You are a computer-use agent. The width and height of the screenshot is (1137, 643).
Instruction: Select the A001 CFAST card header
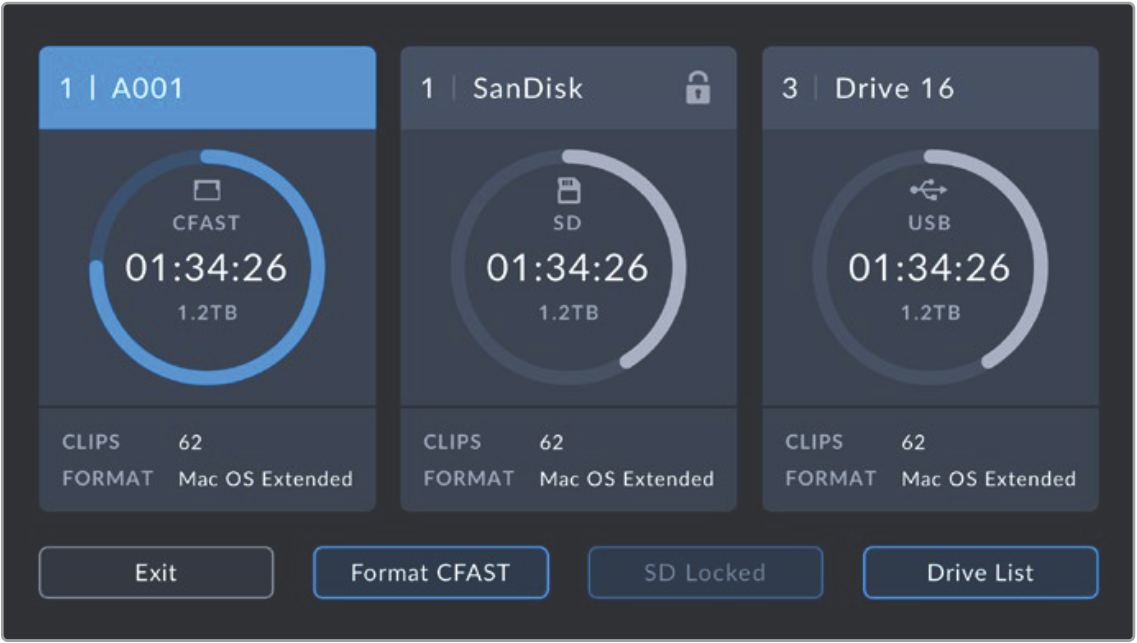207,88
